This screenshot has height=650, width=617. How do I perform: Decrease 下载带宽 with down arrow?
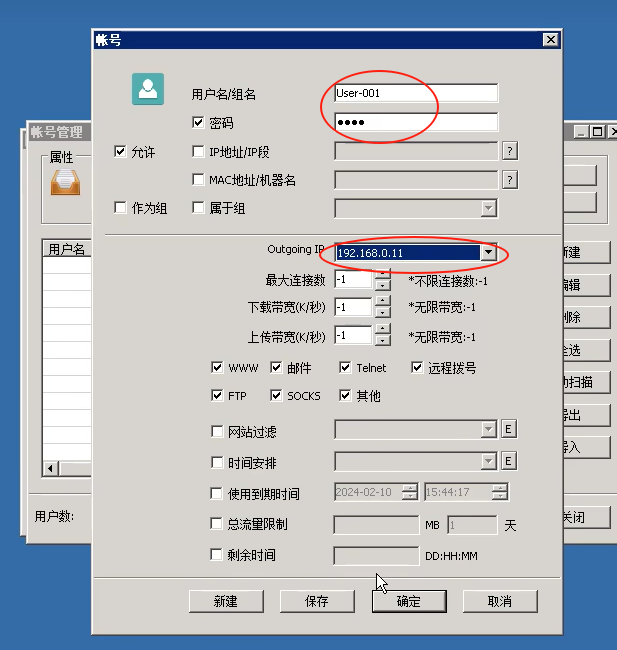(x=382, y=313)
